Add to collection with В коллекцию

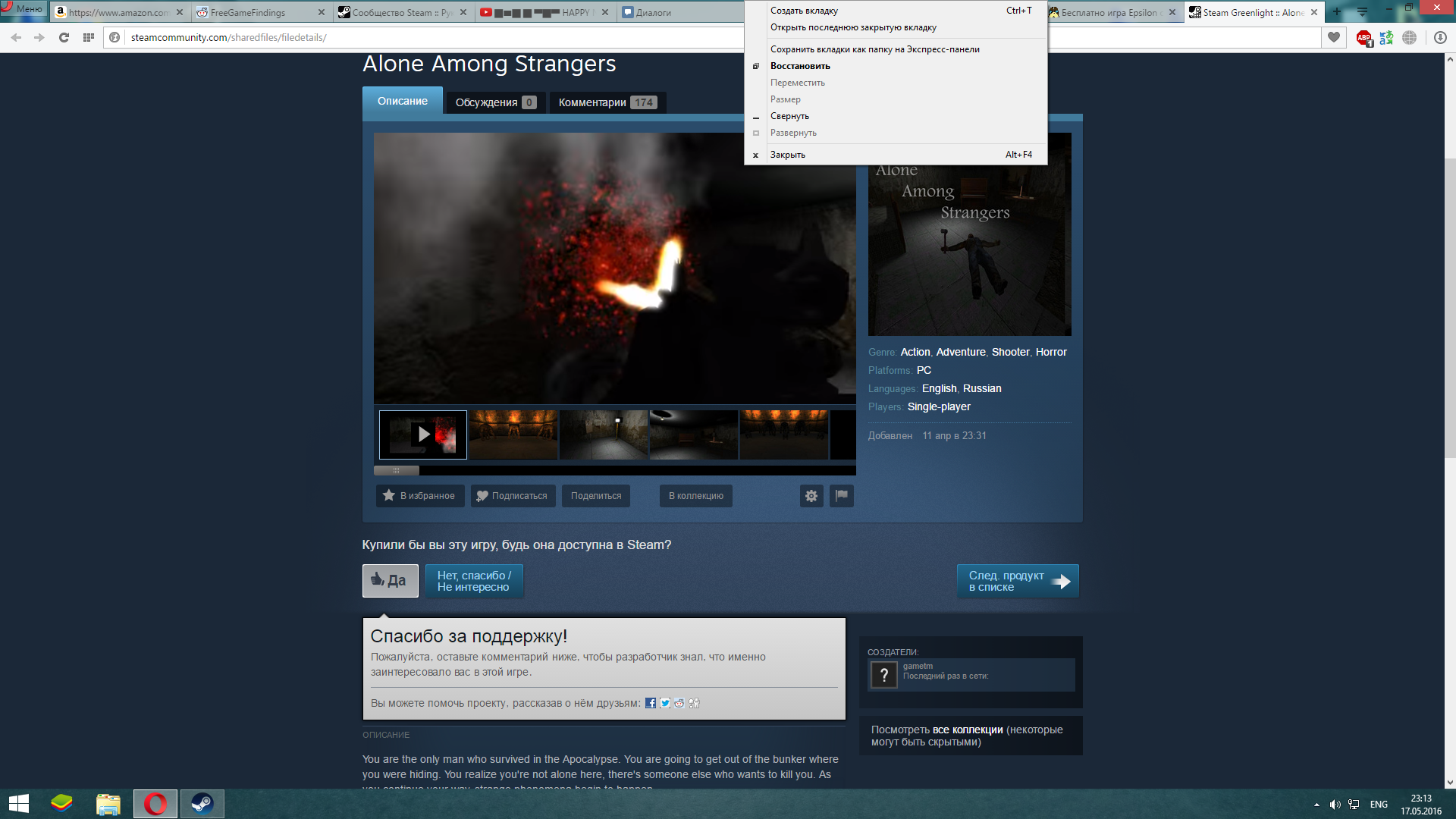695,496
